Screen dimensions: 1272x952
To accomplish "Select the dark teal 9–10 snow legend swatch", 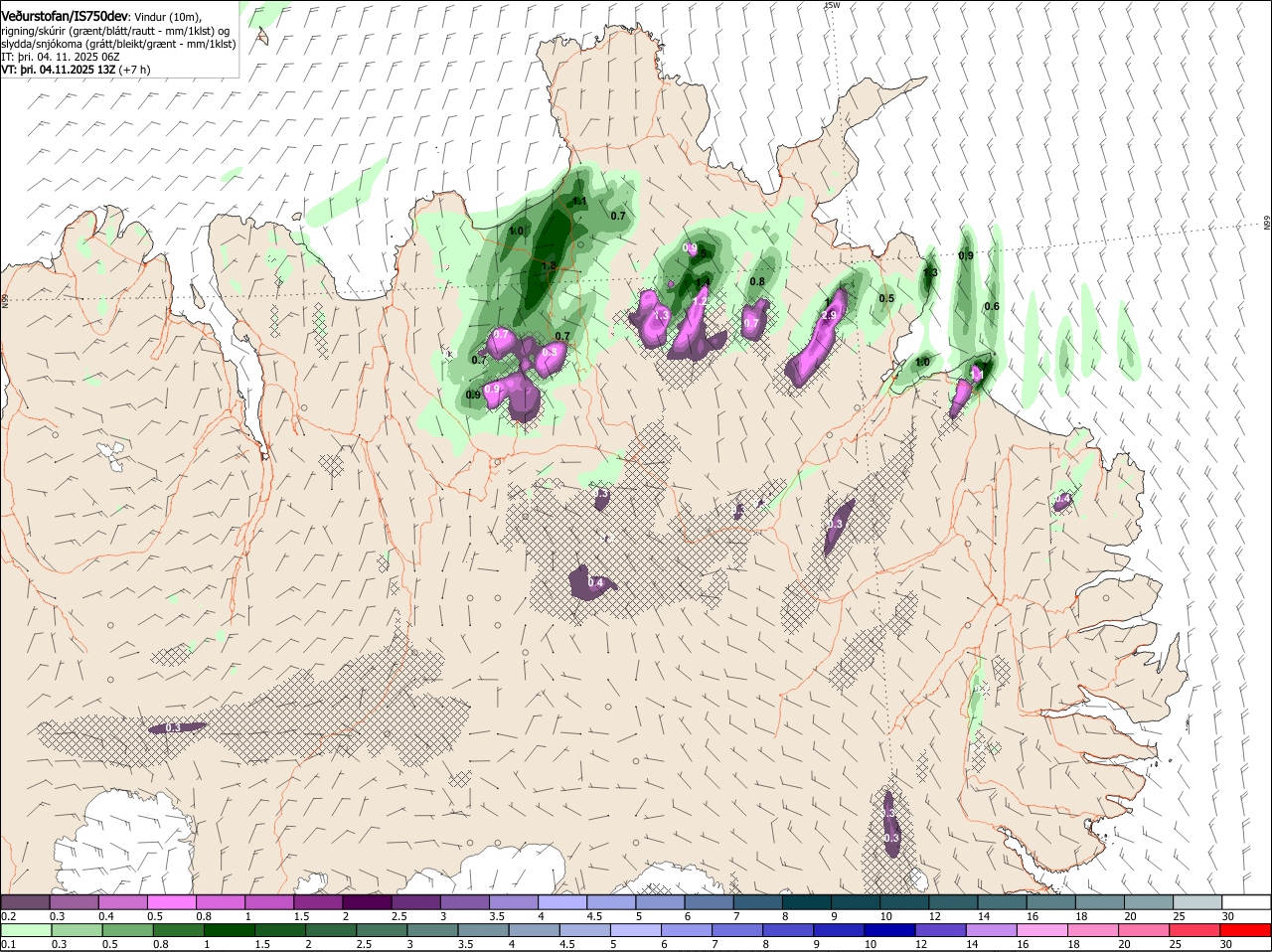I will pyautogui.click(x=856, y=902).
